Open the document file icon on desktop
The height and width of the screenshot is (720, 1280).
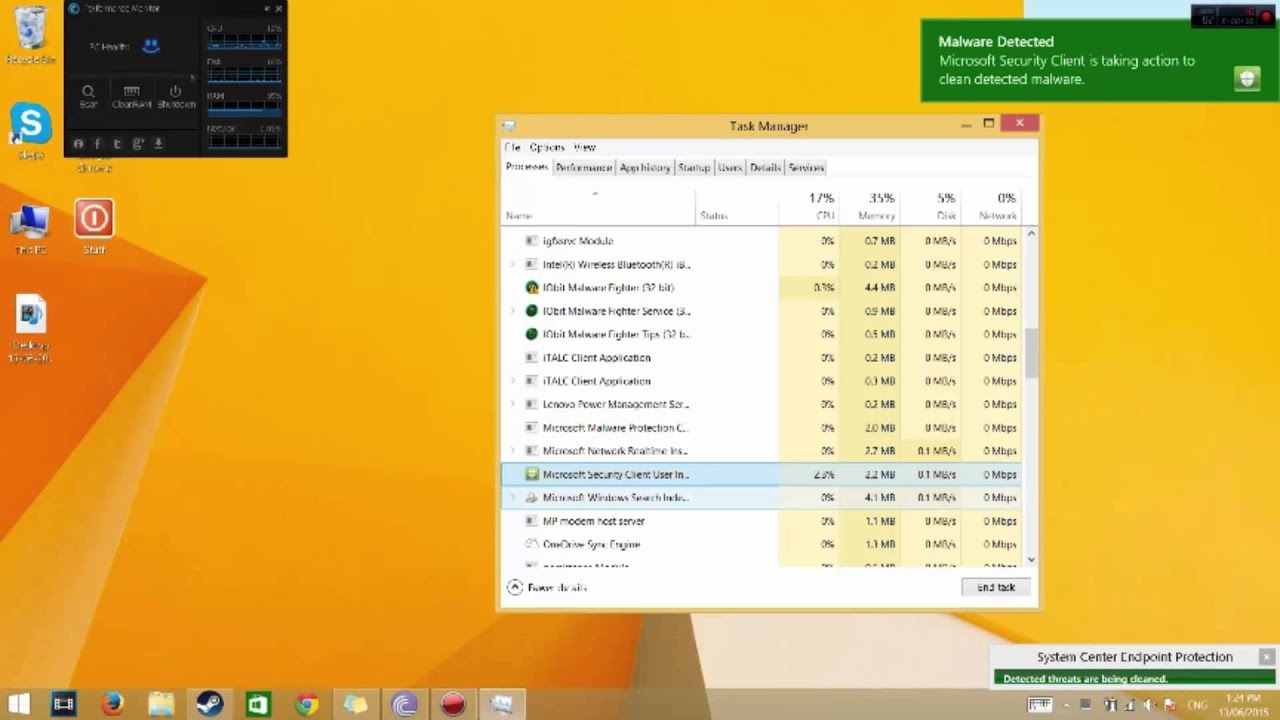pyautogui.click(x=31, y=329)
